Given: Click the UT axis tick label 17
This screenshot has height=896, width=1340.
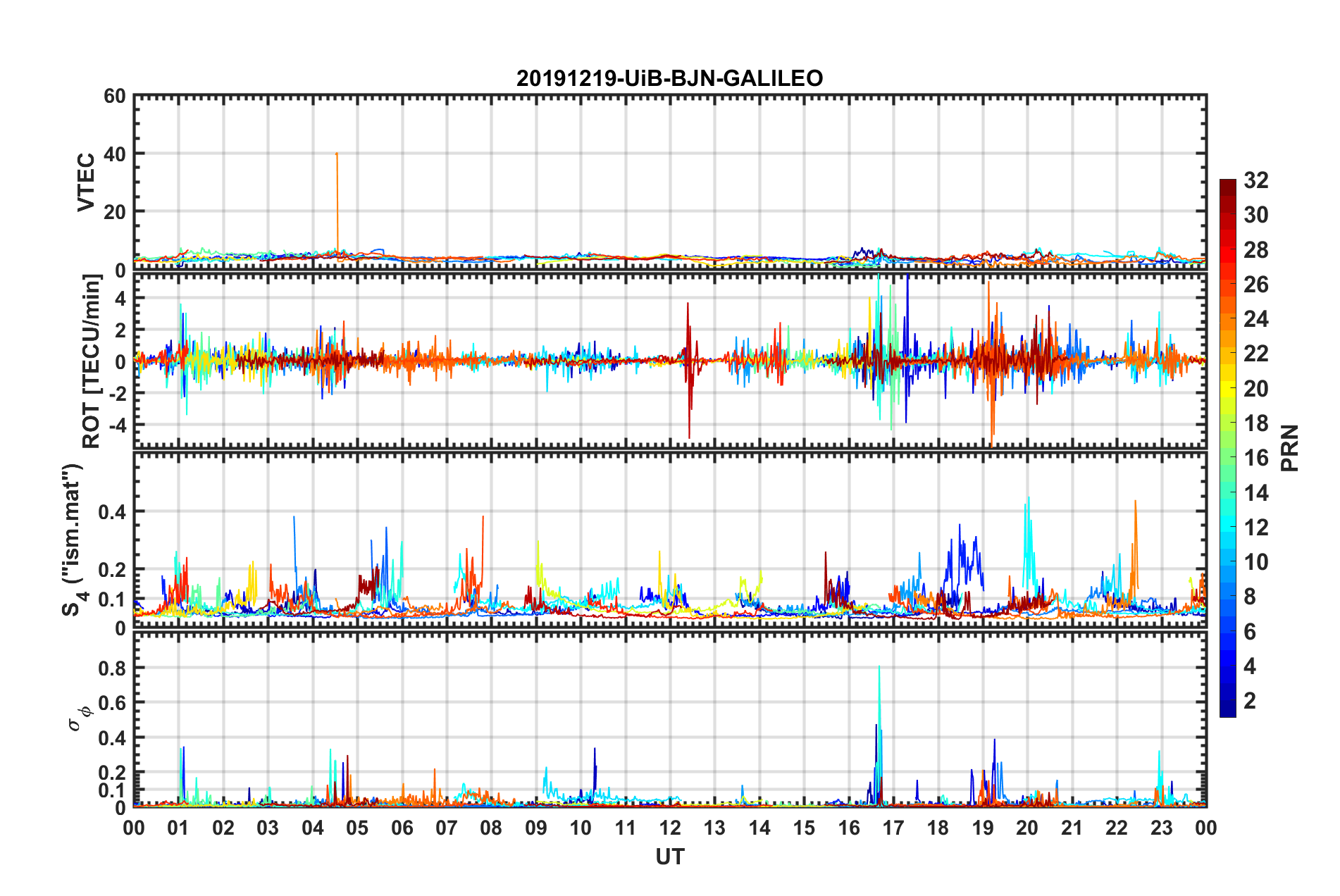Looking at the screenshot, I should tap(893, 828).
